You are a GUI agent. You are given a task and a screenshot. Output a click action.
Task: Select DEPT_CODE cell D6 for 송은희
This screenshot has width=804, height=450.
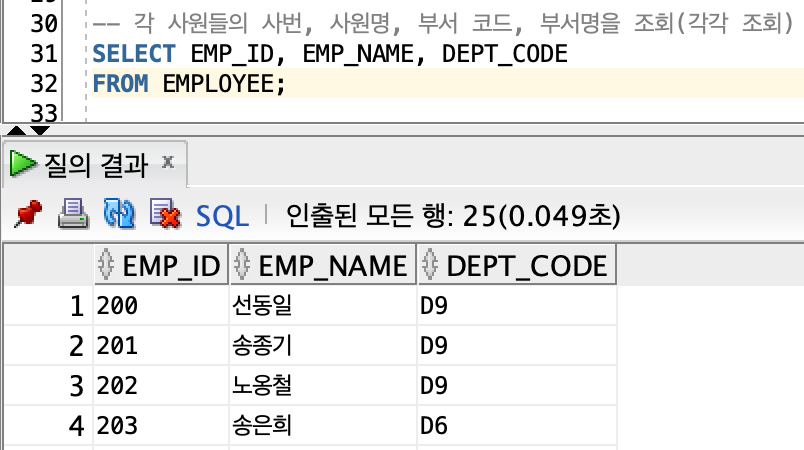coord(517,425)
